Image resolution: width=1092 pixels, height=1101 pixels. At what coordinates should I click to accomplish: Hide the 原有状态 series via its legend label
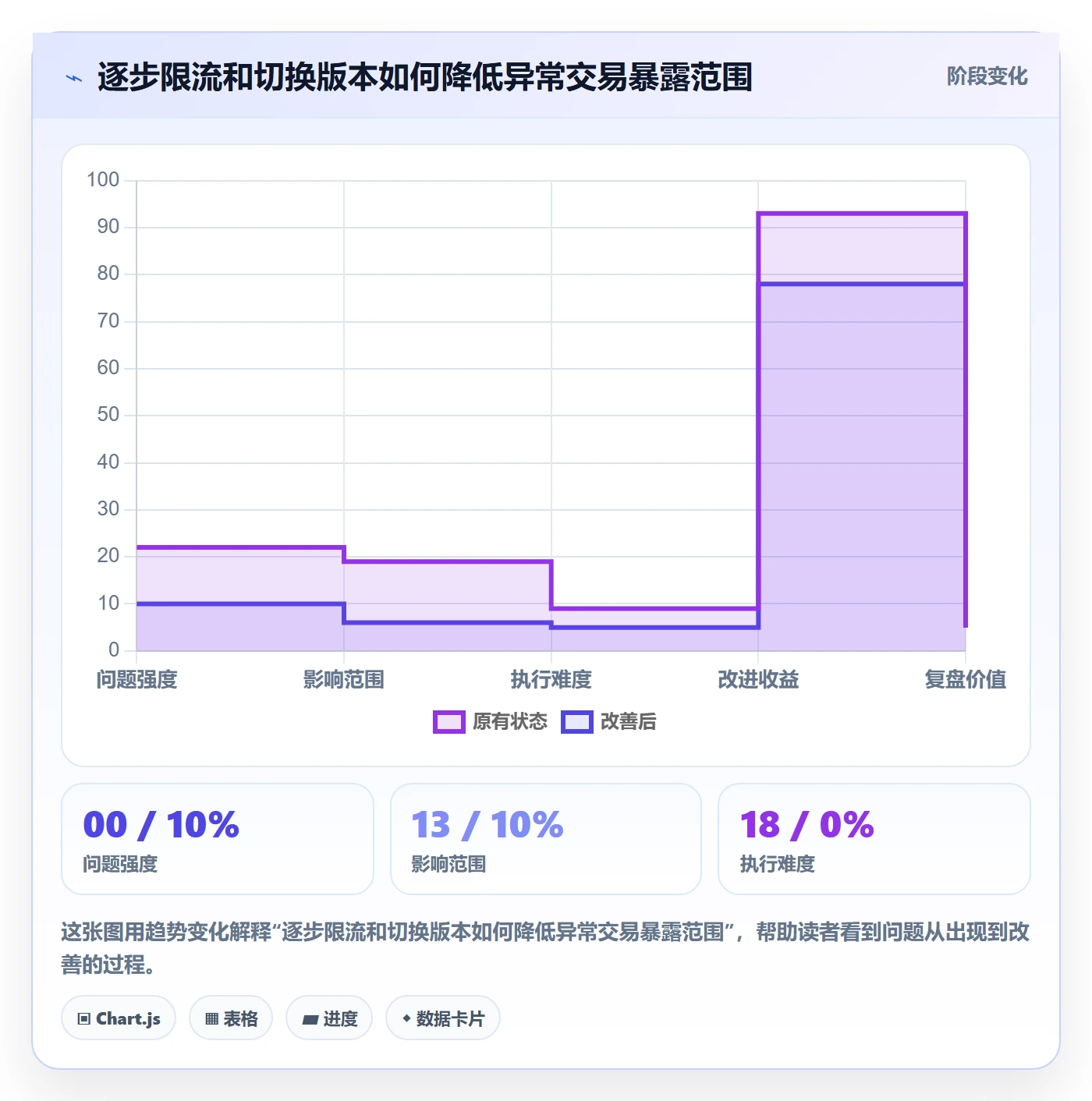coord(510,721)
